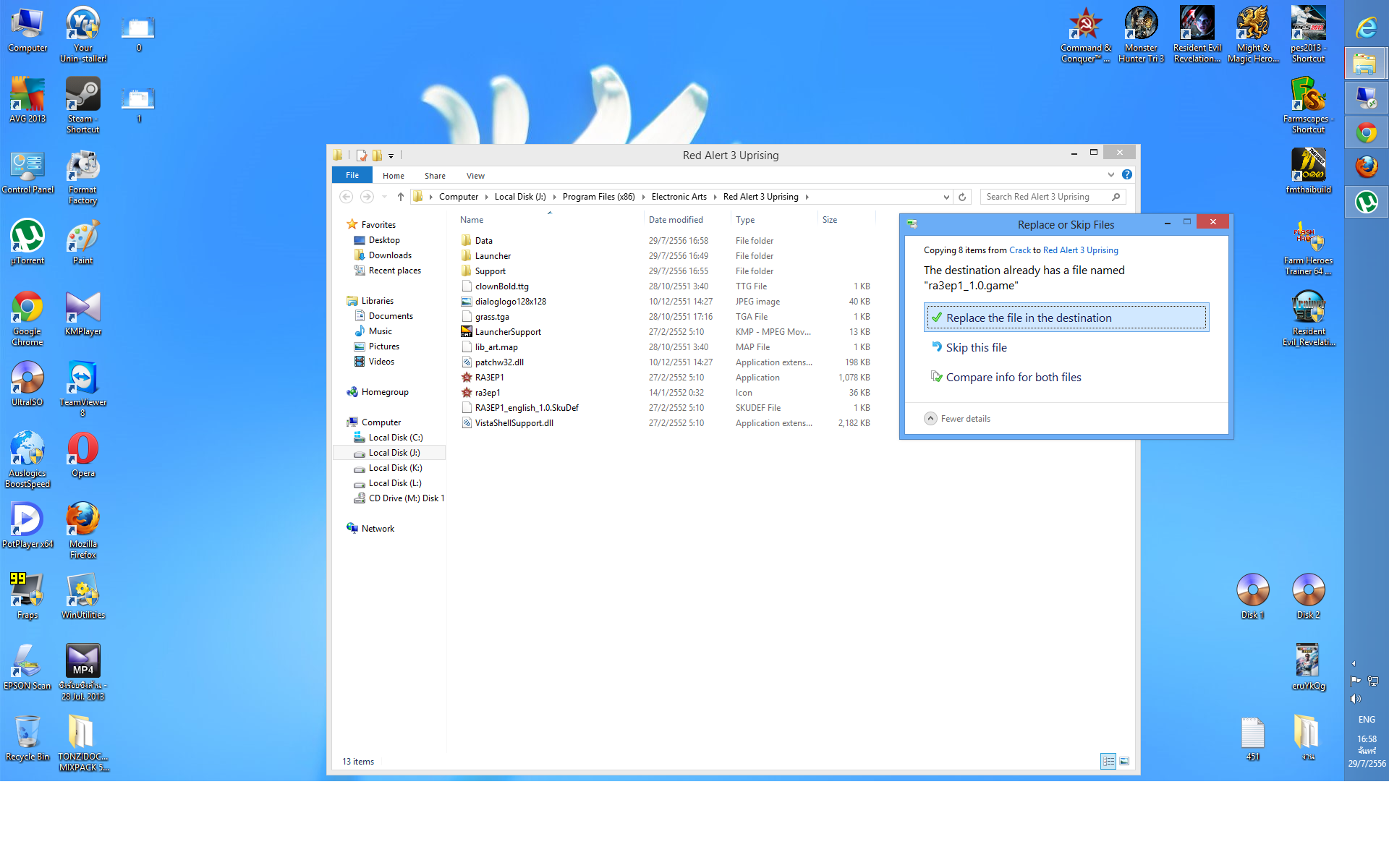Click the uTorrent icon in taskbar
1389x868 pixels.
(x=1366, y=202)
